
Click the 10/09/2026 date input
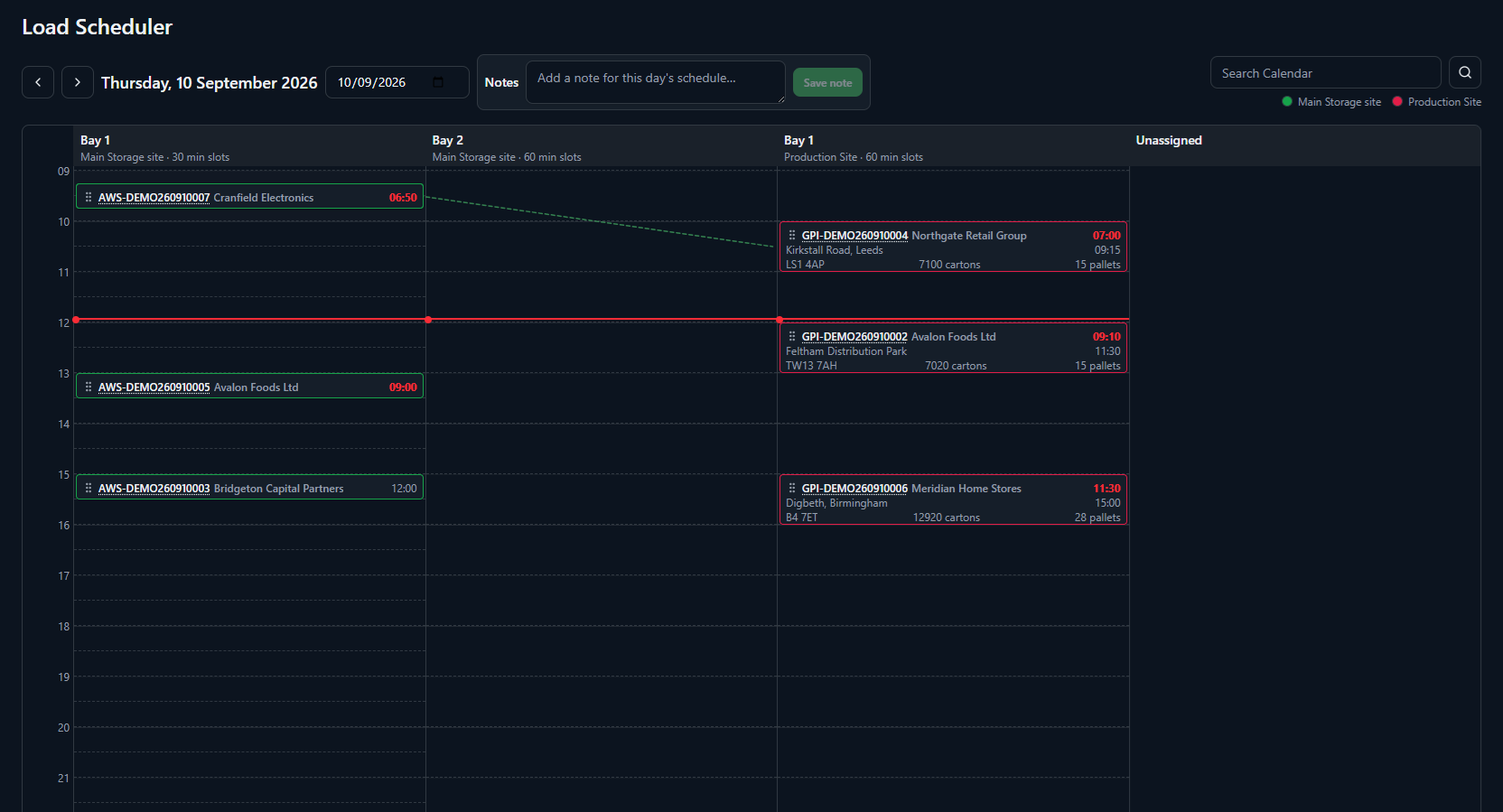(397, 82)
